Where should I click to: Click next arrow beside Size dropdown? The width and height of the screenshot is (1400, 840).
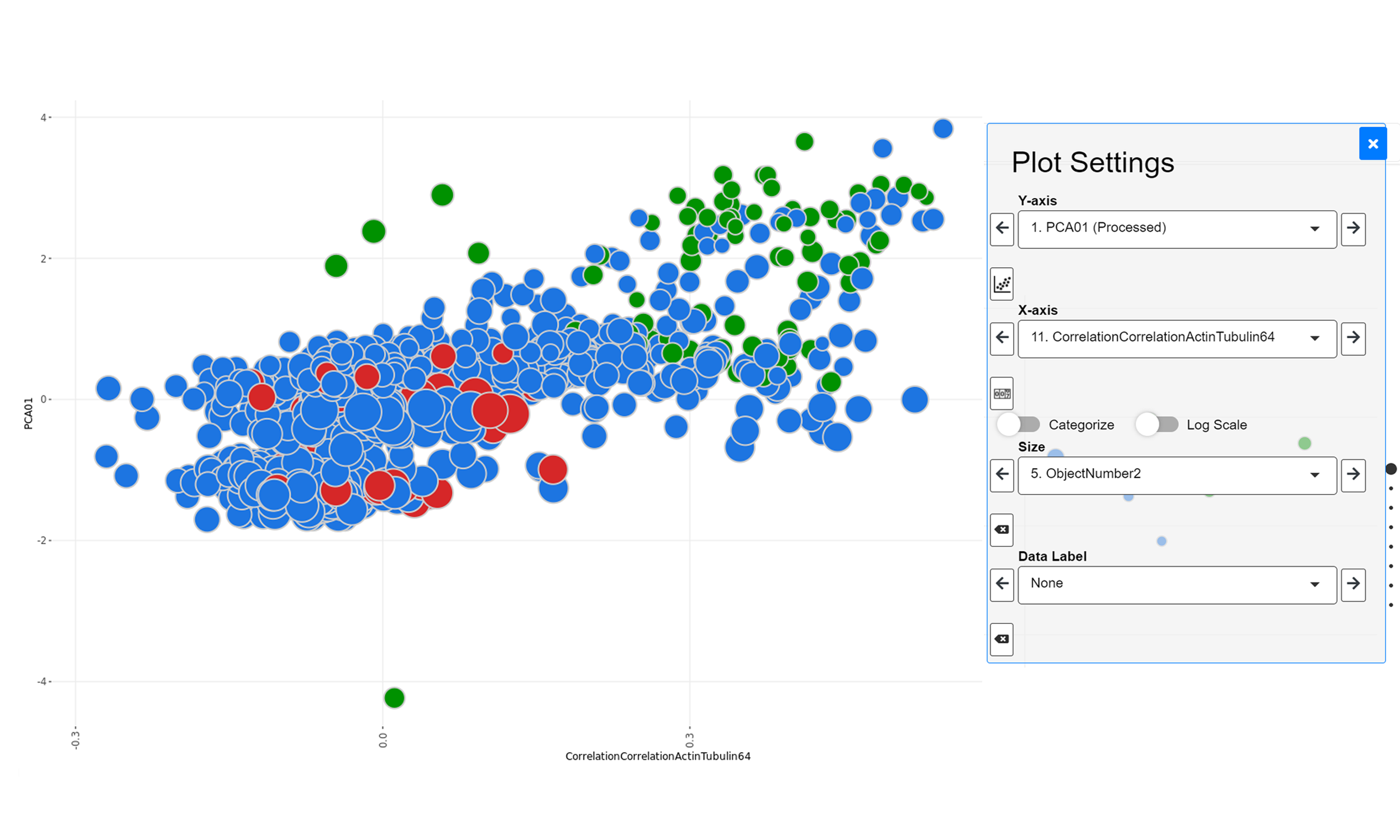[1353, 475]
